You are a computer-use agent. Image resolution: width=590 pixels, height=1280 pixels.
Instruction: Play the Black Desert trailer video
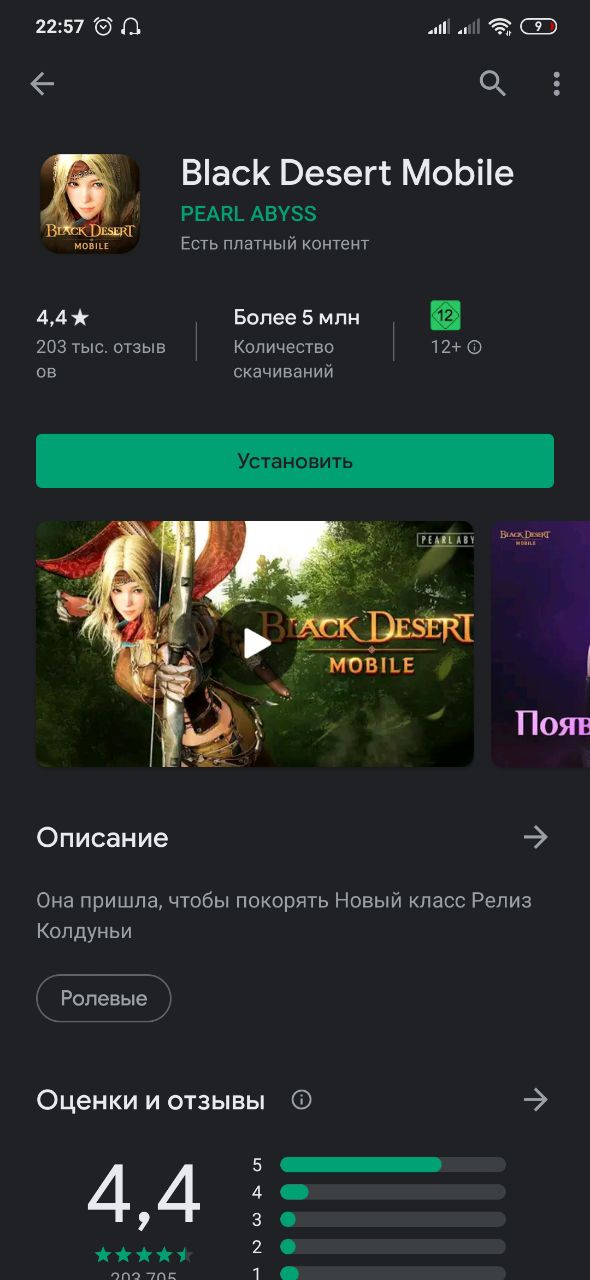click(x=257, y=643)
